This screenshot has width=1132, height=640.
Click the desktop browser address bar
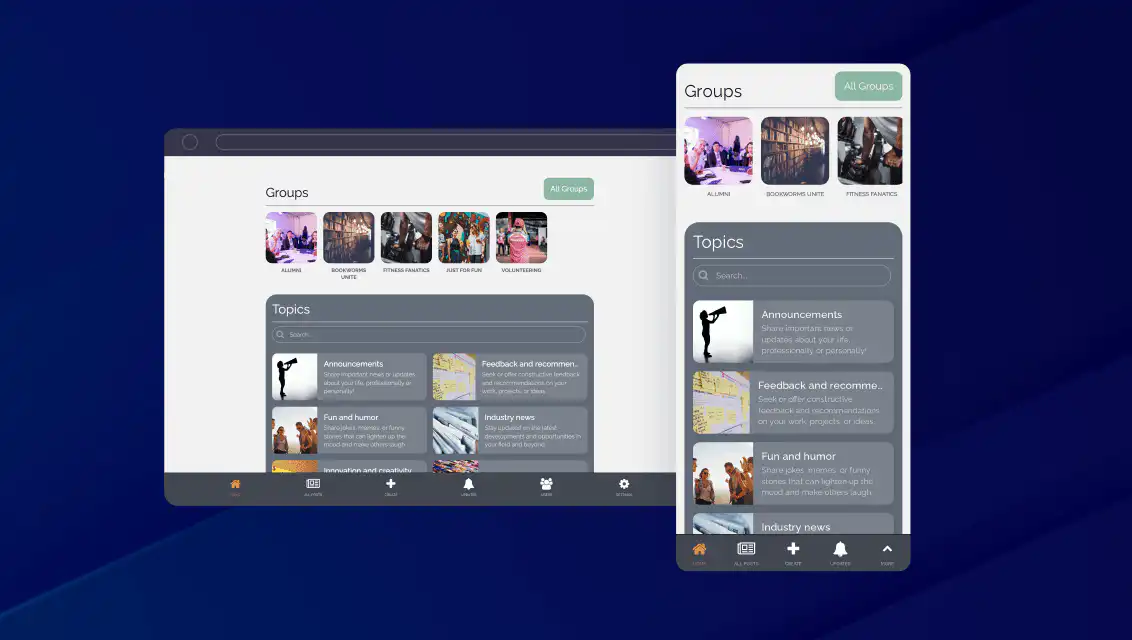pos(445,142)
